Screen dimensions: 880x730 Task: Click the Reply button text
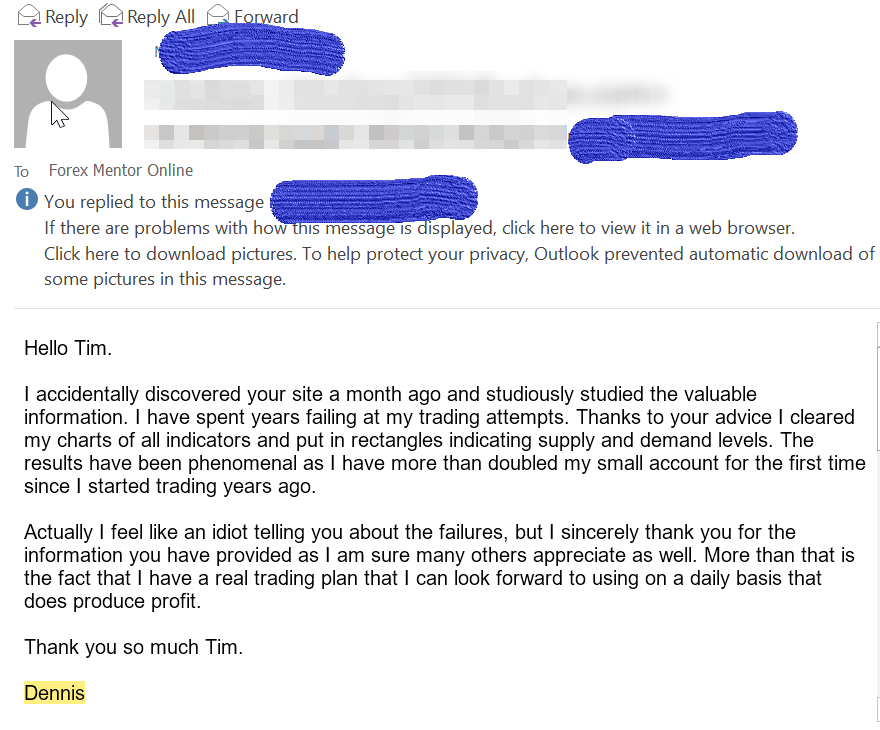66,17
